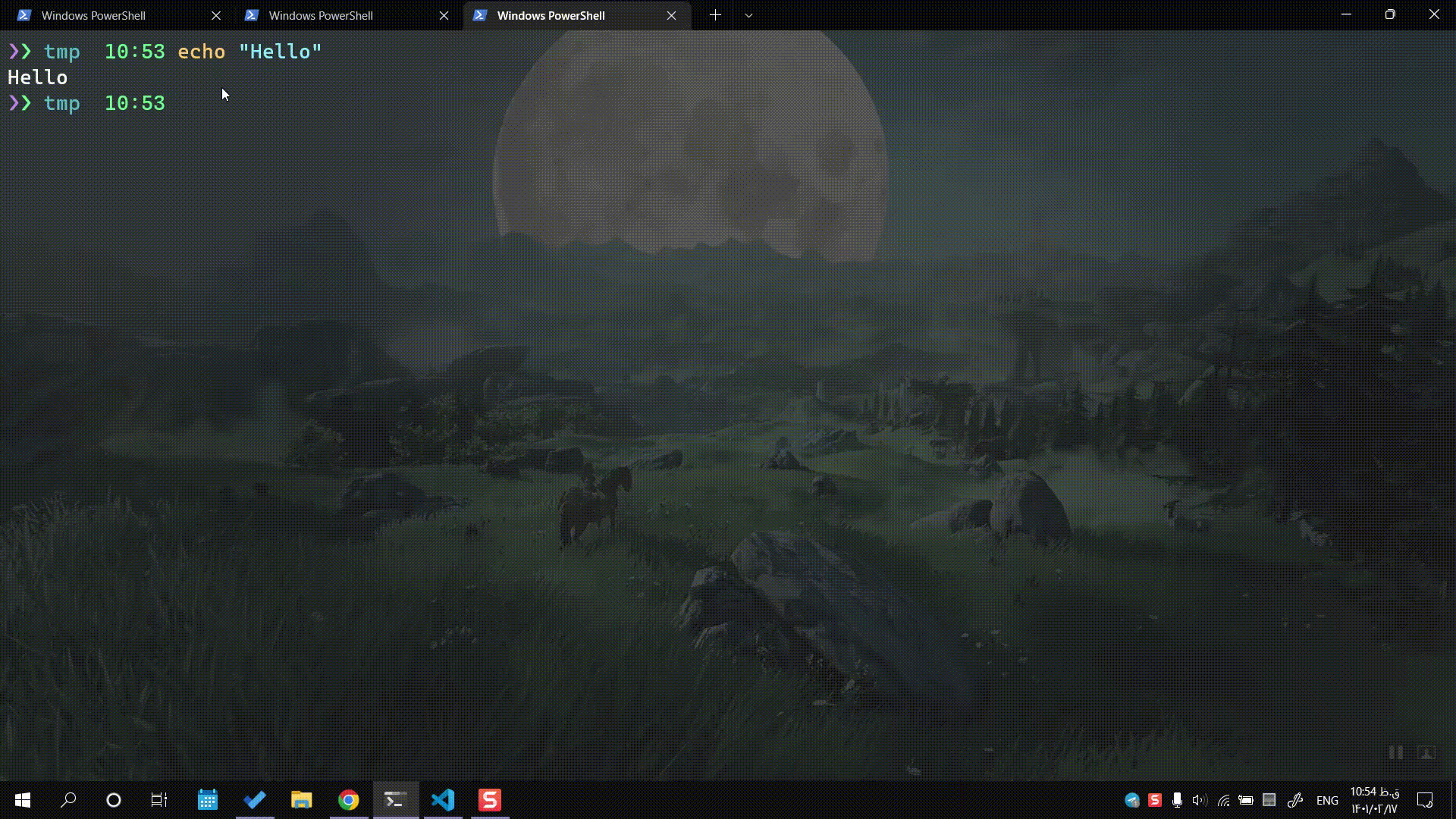Close the first PowerShell tab
The width and height of the screenshot is (1456, 819).
click(216, 15)
